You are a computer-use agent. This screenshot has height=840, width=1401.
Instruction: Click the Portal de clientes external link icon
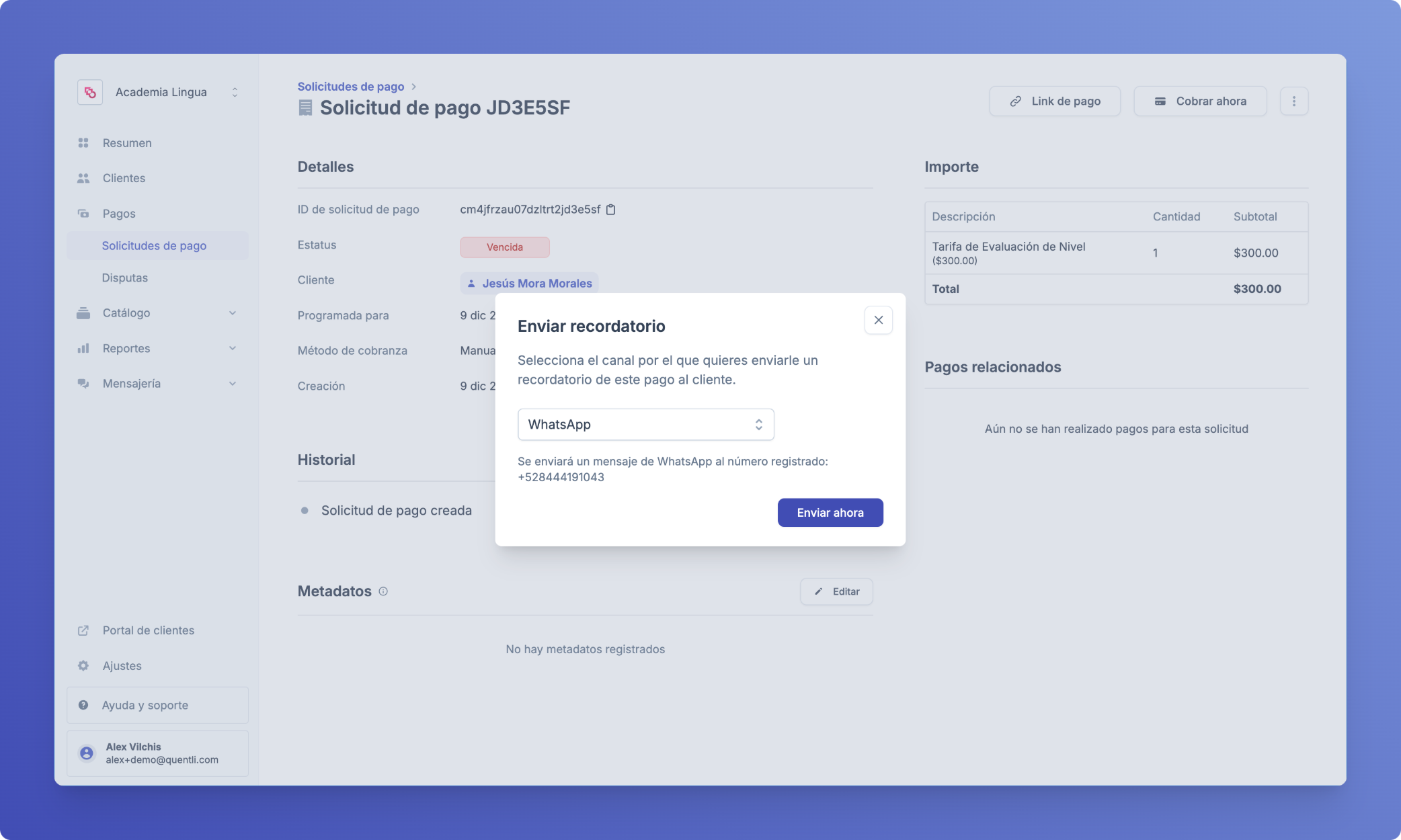tap(83, 630)
